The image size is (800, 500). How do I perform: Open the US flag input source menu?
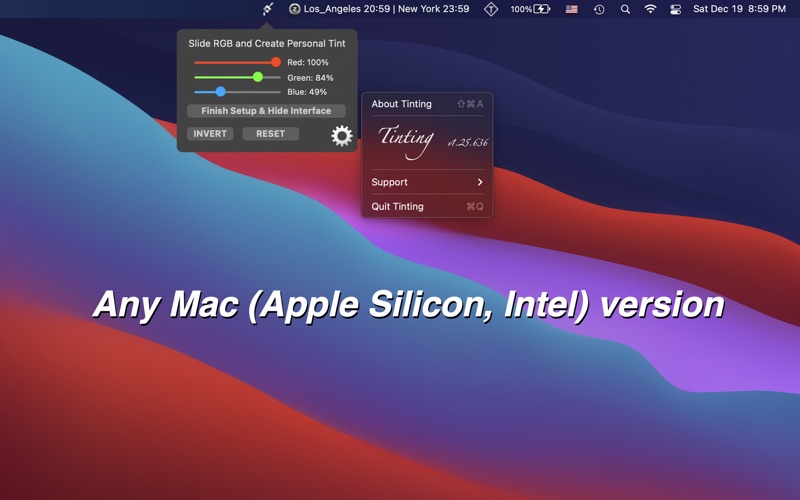pyautogui.click(x=571, y=9)
